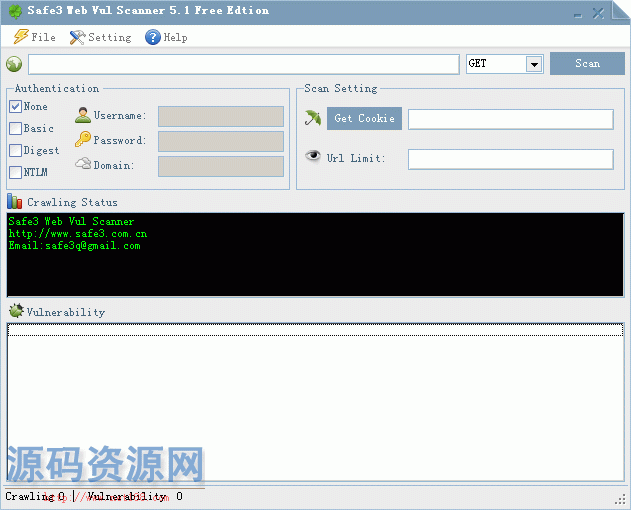Click the green umbrella cookie icon
This screenshot has width=631, height=510.
pos(313,118)
